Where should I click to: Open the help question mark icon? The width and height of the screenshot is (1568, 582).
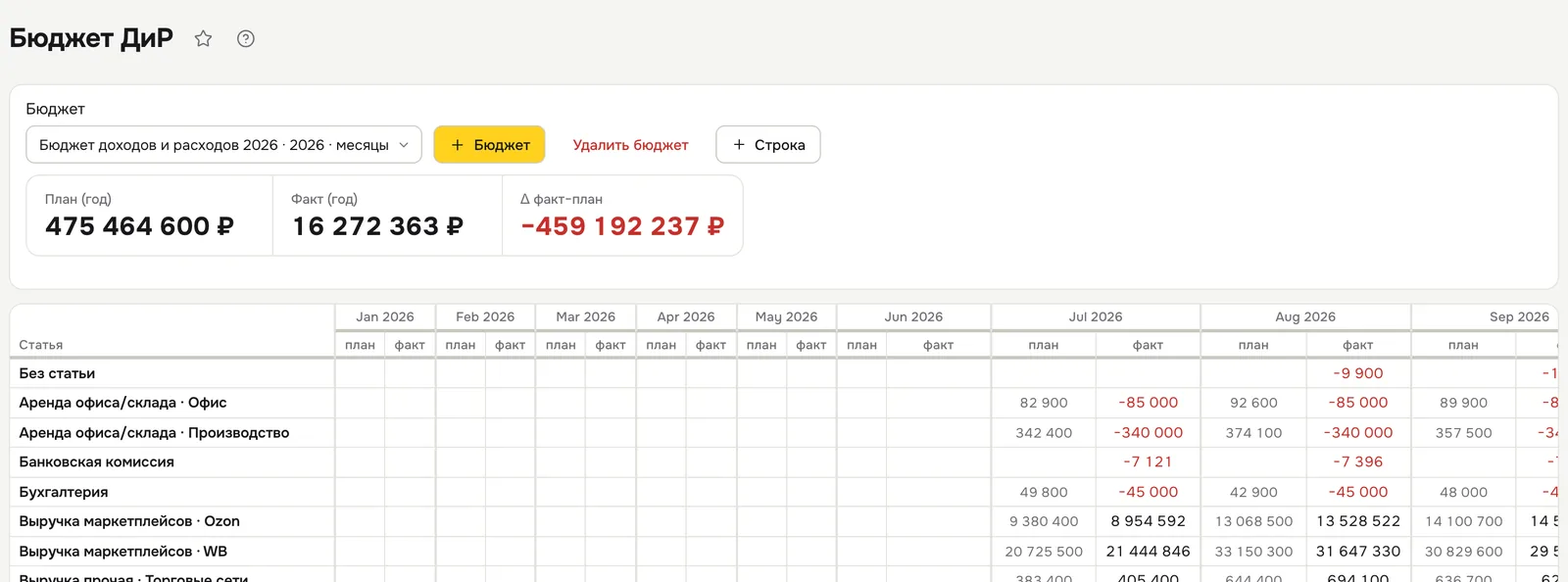pos(246,39)
